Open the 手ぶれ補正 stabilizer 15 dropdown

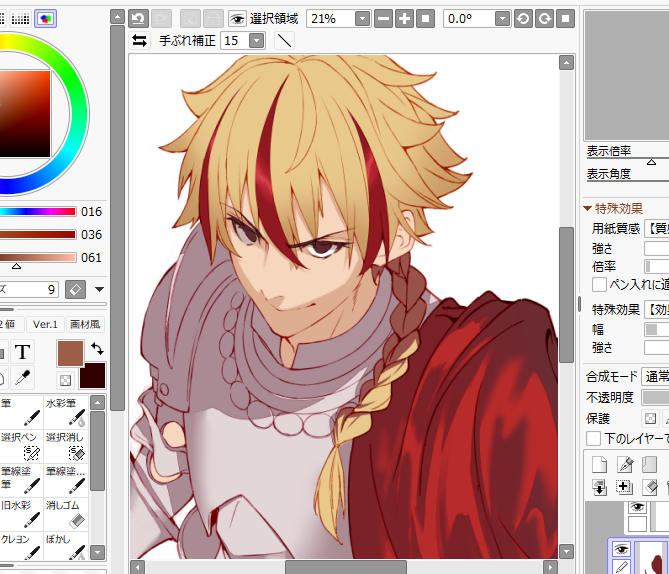click(x=257, y=41)
